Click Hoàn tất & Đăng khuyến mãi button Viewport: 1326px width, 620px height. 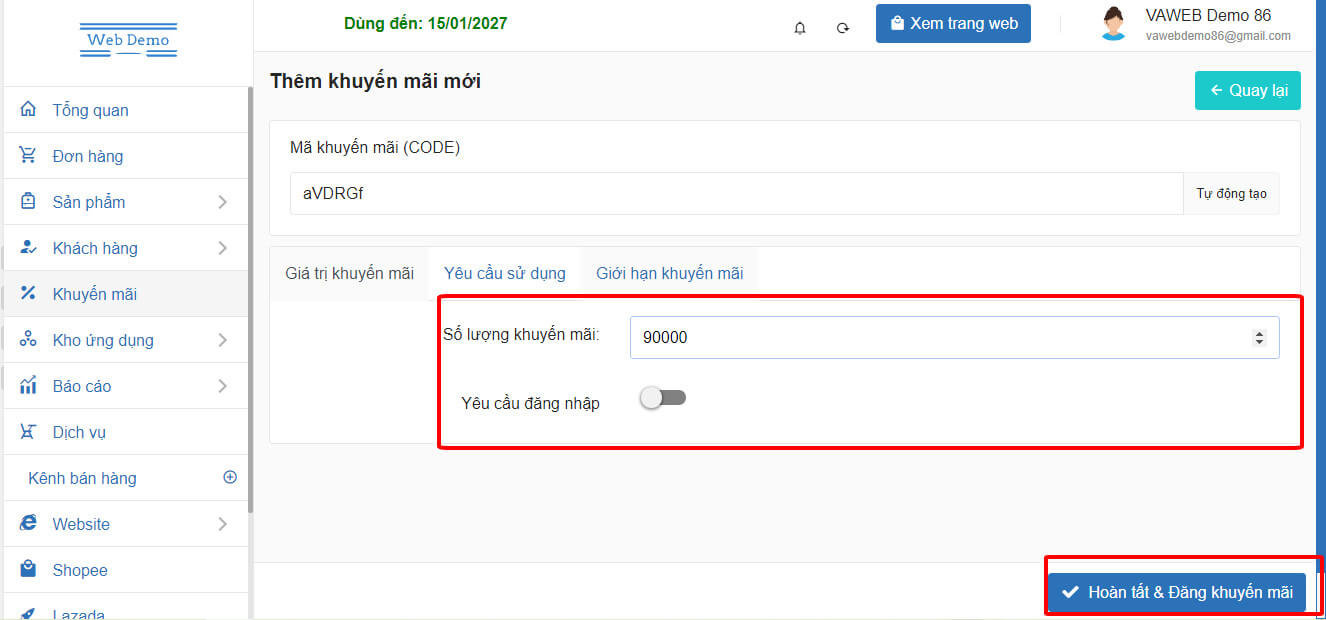click(x=1177, y=592)
